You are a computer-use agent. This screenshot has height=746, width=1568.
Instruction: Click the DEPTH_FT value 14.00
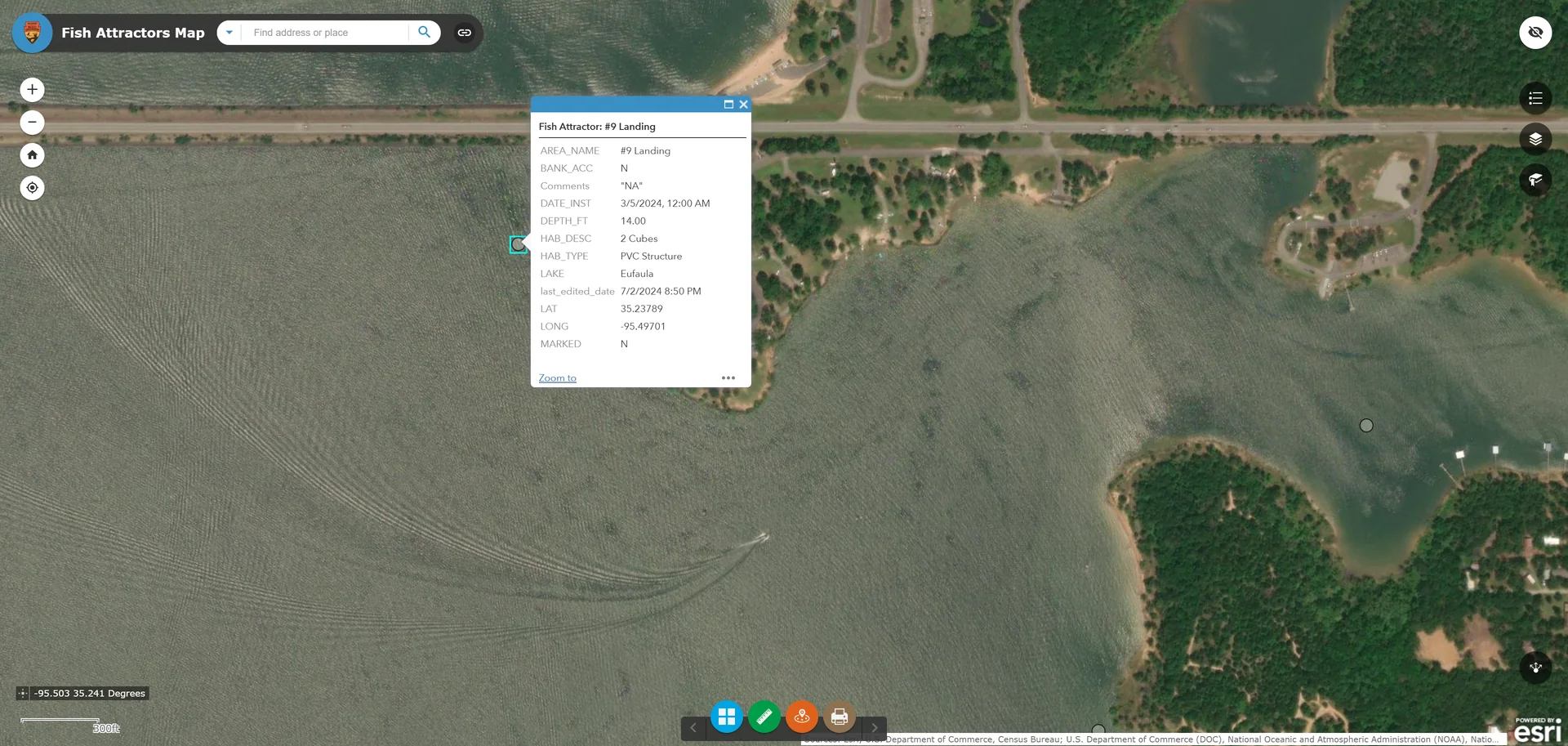633,221
